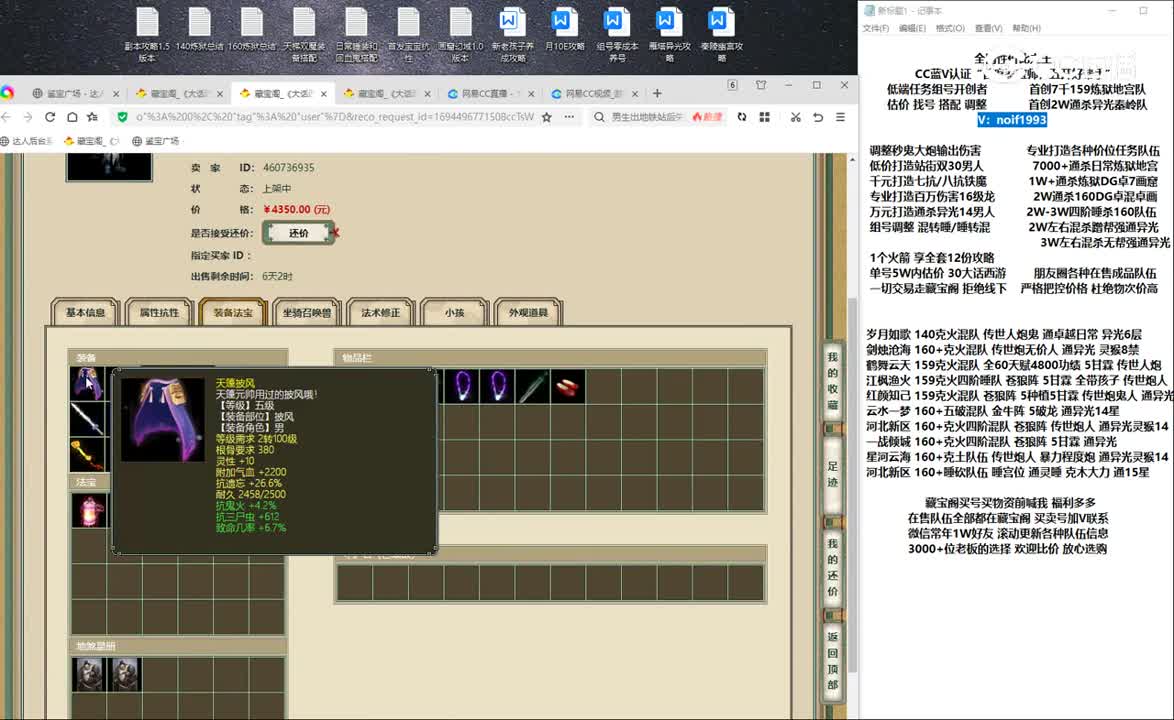Open the 达人后台 bookmark
Viewport: 1174px width, 720px height.
click(27, 141)
